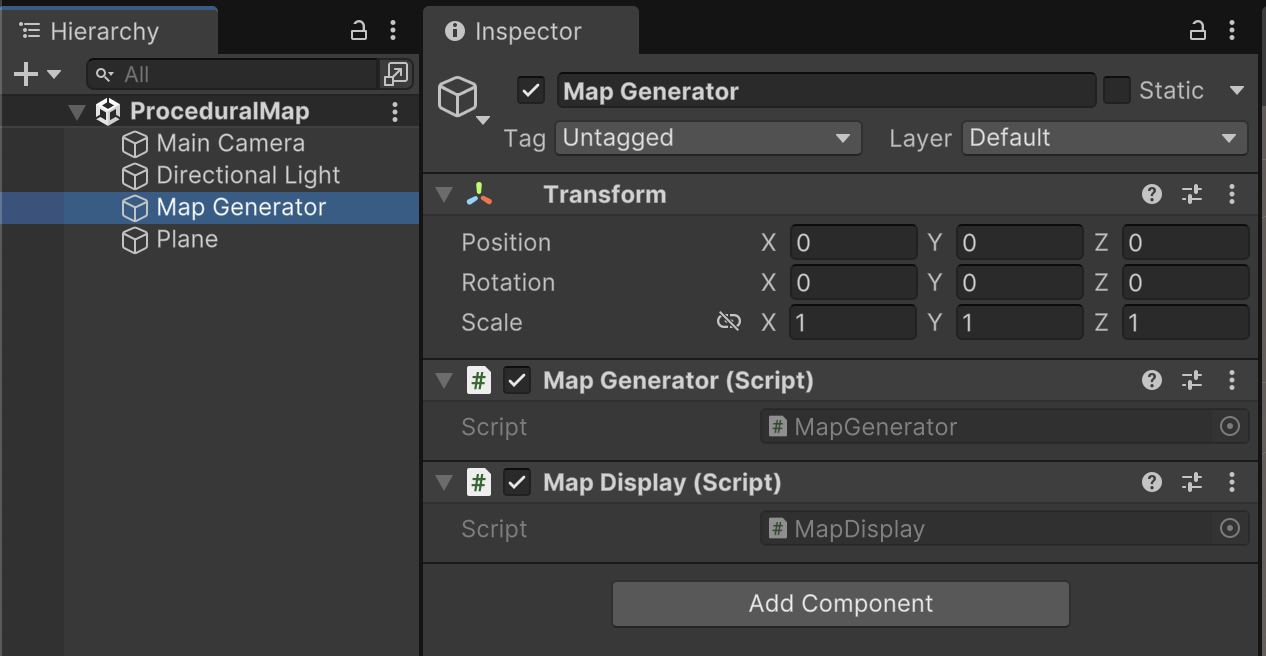This screenshot has height=656, width=1266.
Task: Click the Position X input field
Action: point(852,243)
